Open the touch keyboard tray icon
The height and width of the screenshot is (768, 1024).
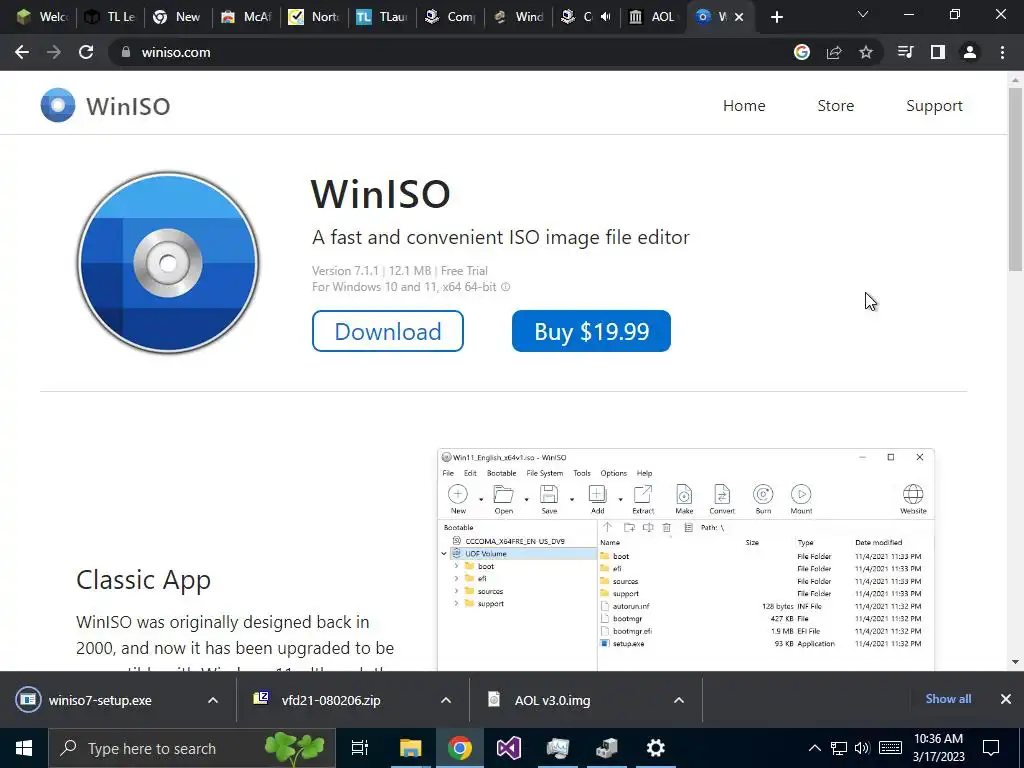tap(890, 748)
